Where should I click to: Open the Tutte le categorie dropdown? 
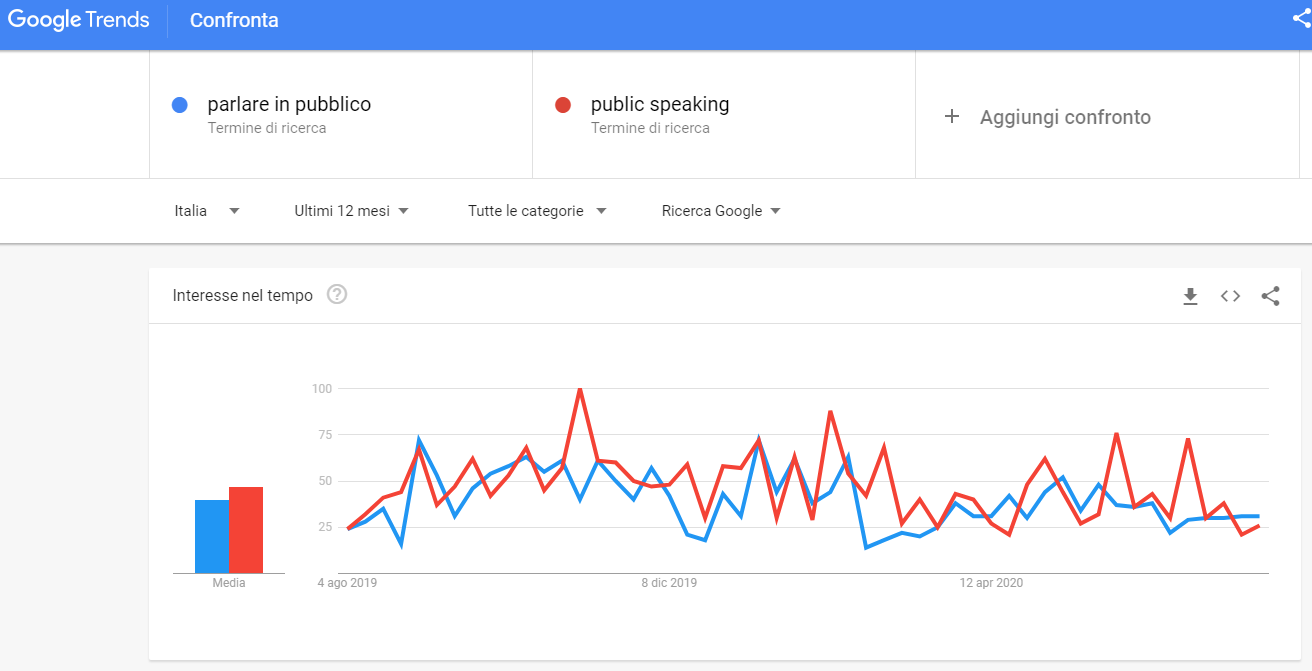[537, 211]
